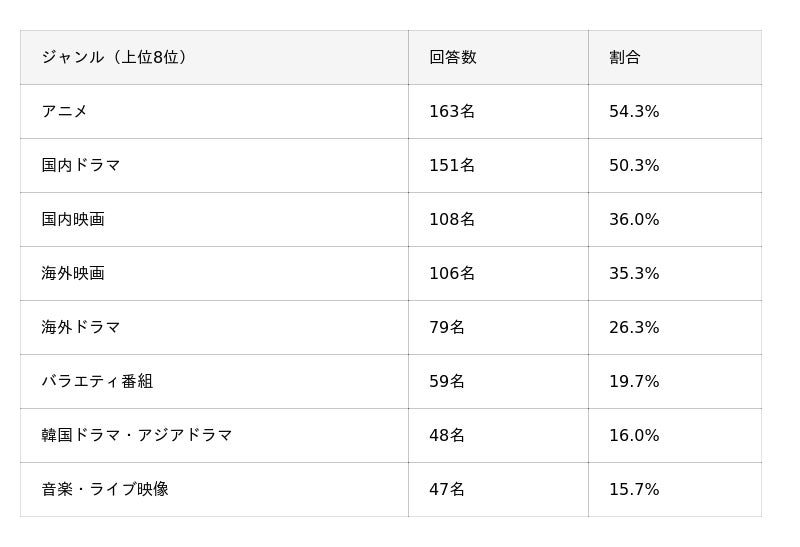Click the バラエティ番組 genre cell

pos(97,382)
